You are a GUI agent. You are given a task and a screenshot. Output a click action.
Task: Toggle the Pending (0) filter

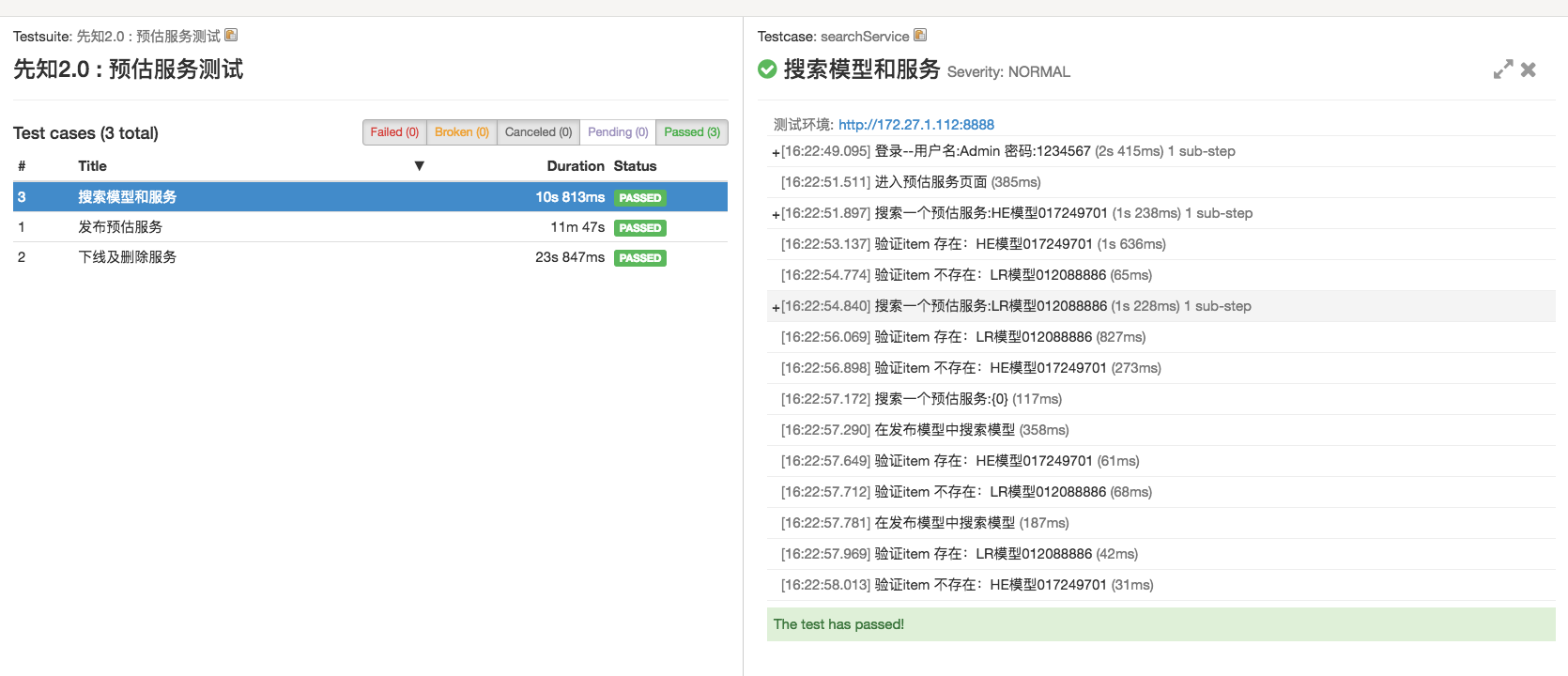[x=618, y=132]
